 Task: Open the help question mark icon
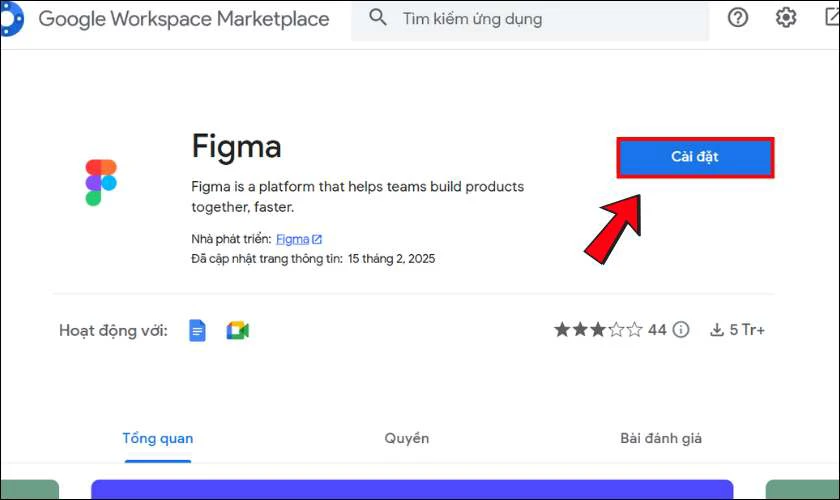point(738,18)
